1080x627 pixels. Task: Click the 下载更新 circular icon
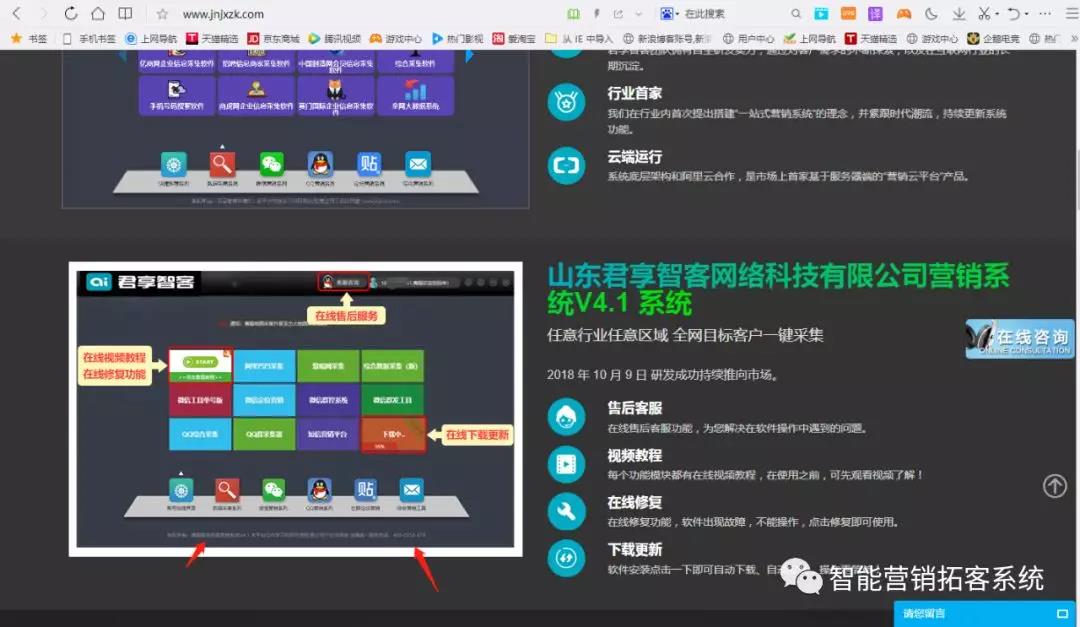point(566,558)
